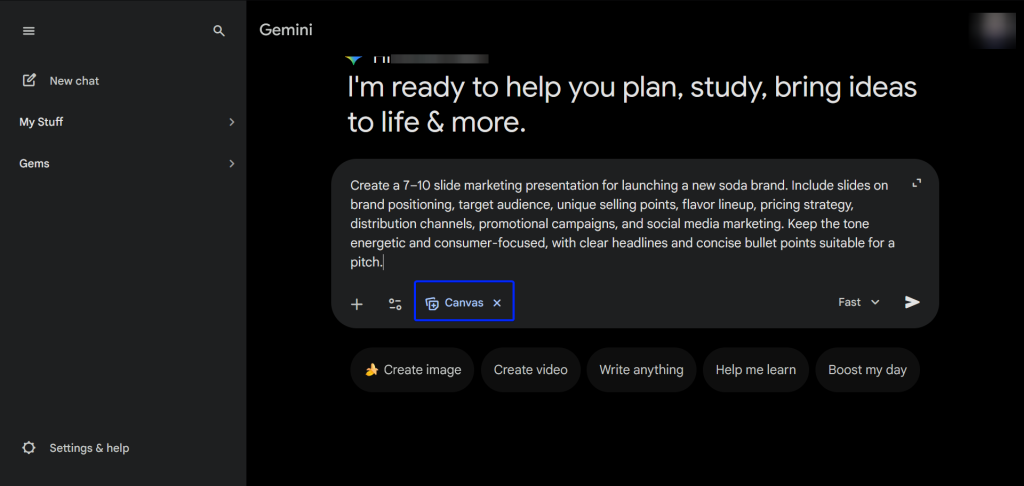Click the Create video suggestion
Image resolution: width=1024 pixels, height=486 pixels.
pos(530,370)
